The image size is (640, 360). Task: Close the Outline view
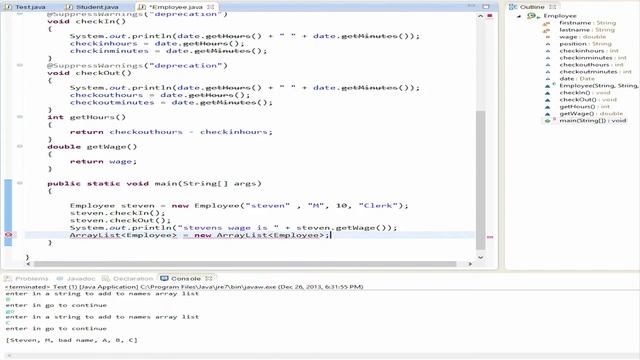[553, 7]
